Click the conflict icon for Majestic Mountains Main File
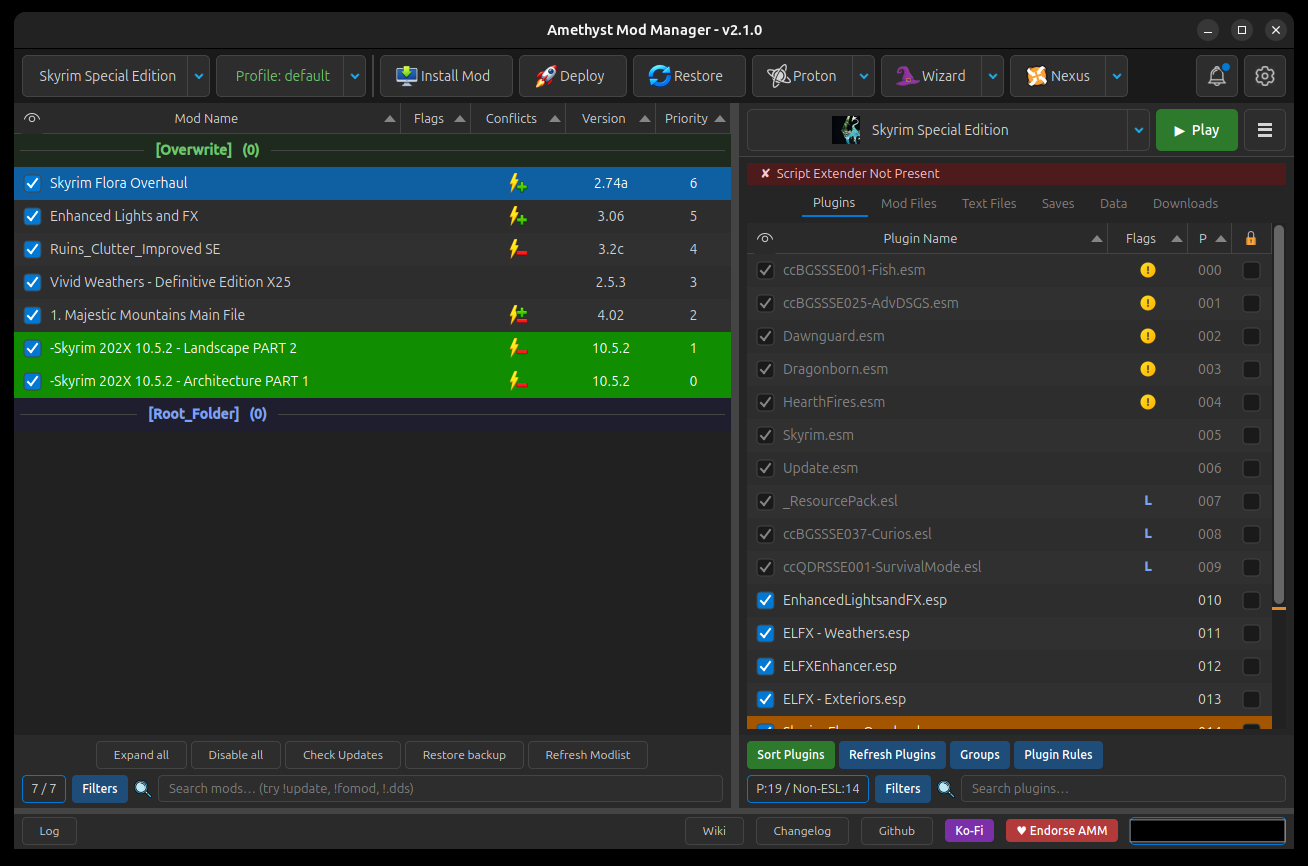This screenshot has height=866, width=1308. pyautogui.click(x=517, y=315)
